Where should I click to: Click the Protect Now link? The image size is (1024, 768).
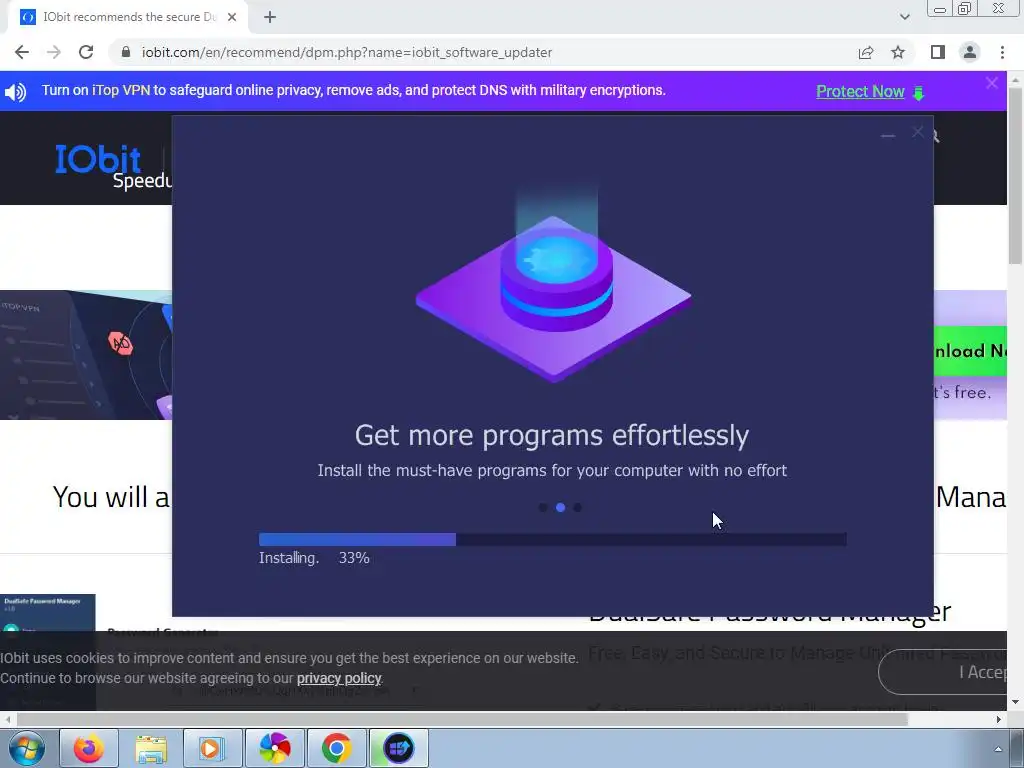point(860,91)
